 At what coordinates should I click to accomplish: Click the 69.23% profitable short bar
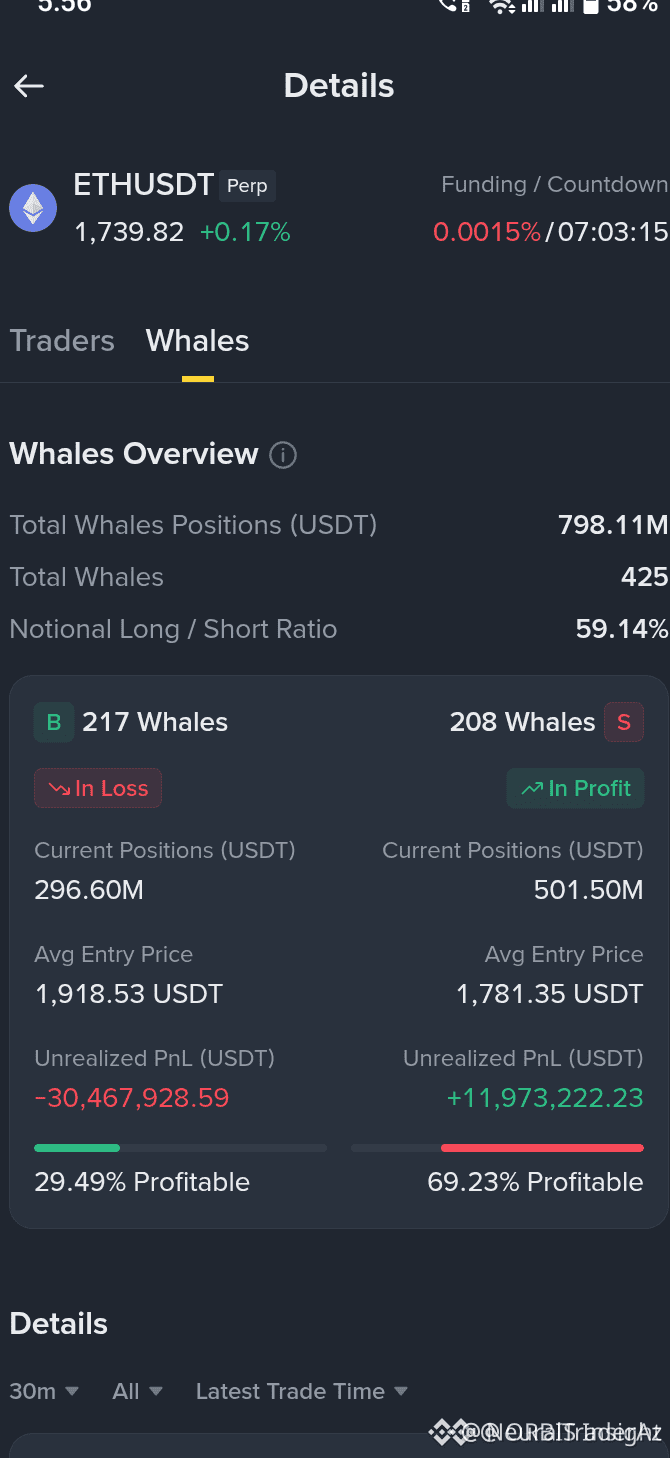click(497, 1148)
